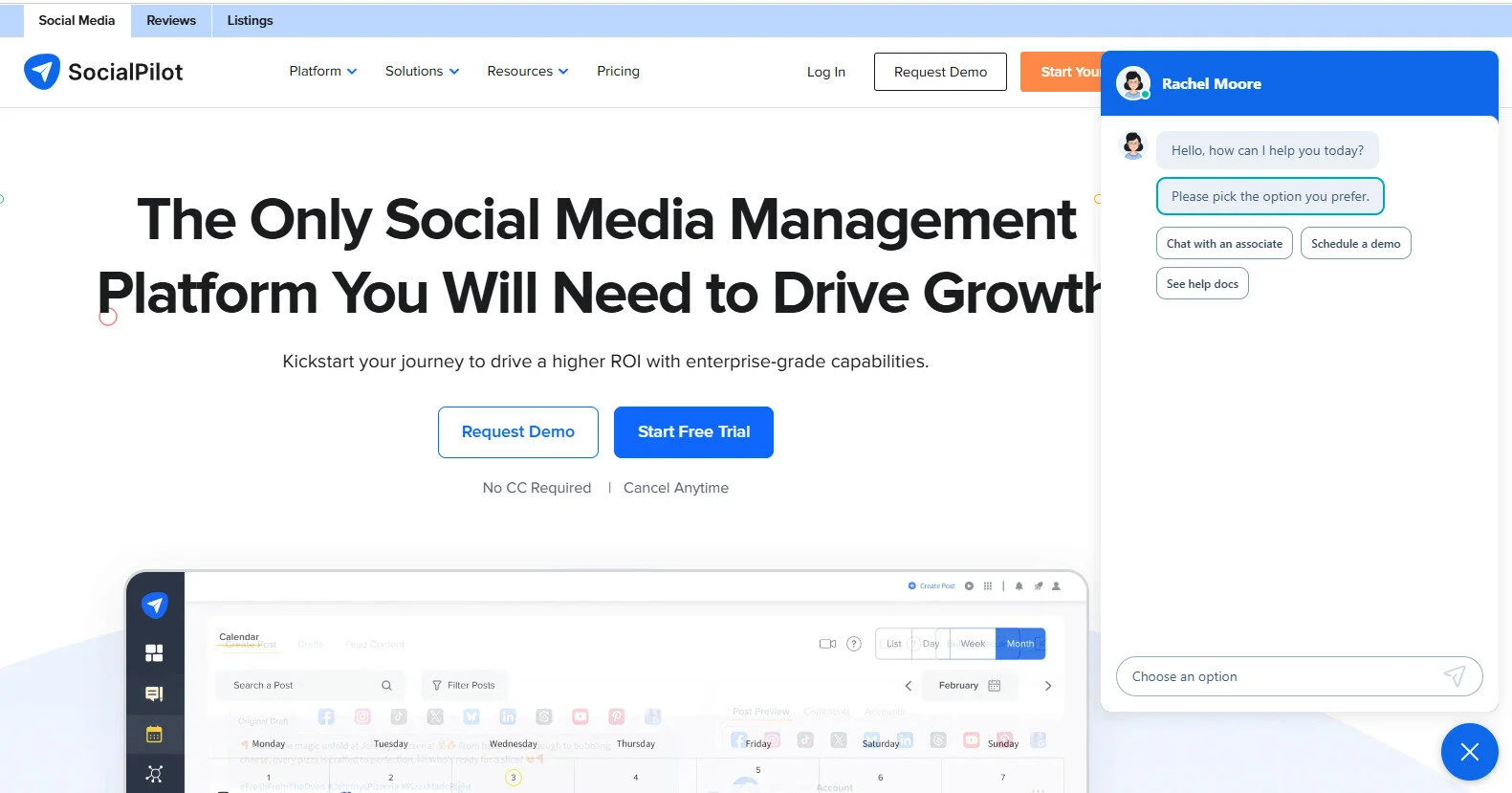Select the calendar icon in the sidebar

(154, 735)
